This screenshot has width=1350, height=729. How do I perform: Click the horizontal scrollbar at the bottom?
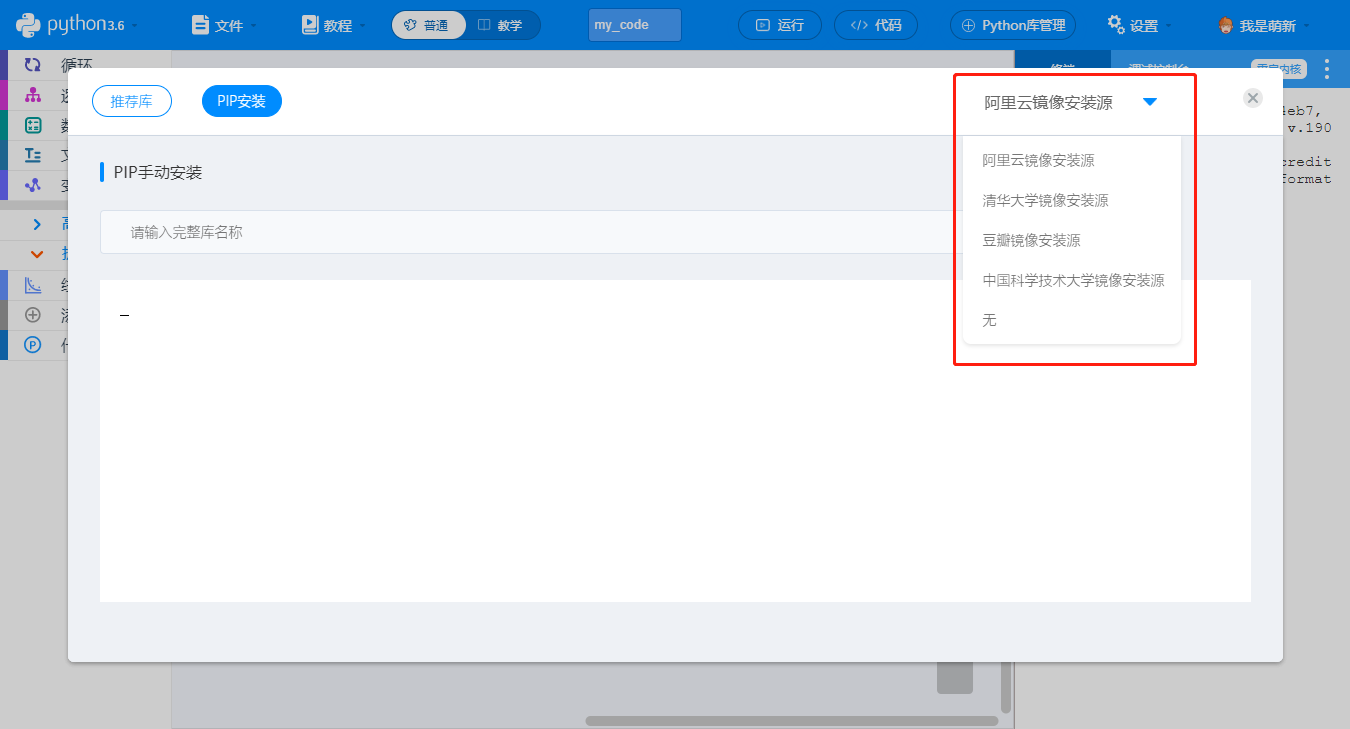pyautogui.click(x=792, y=721)
